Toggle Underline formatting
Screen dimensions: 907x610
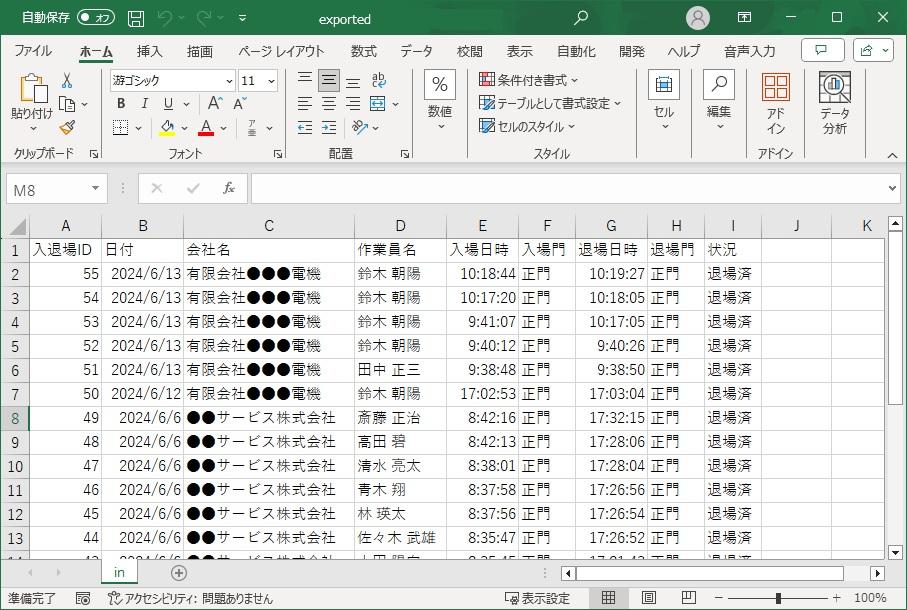click(x=168, y=103)
